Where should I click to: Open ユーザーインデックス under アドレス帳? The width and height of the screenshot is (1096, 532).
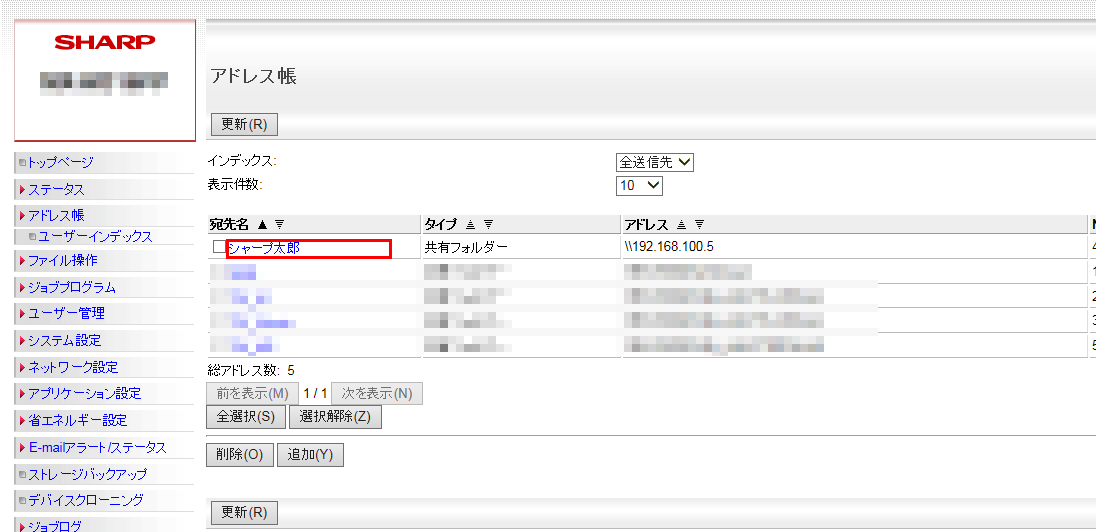pos(96,237)
